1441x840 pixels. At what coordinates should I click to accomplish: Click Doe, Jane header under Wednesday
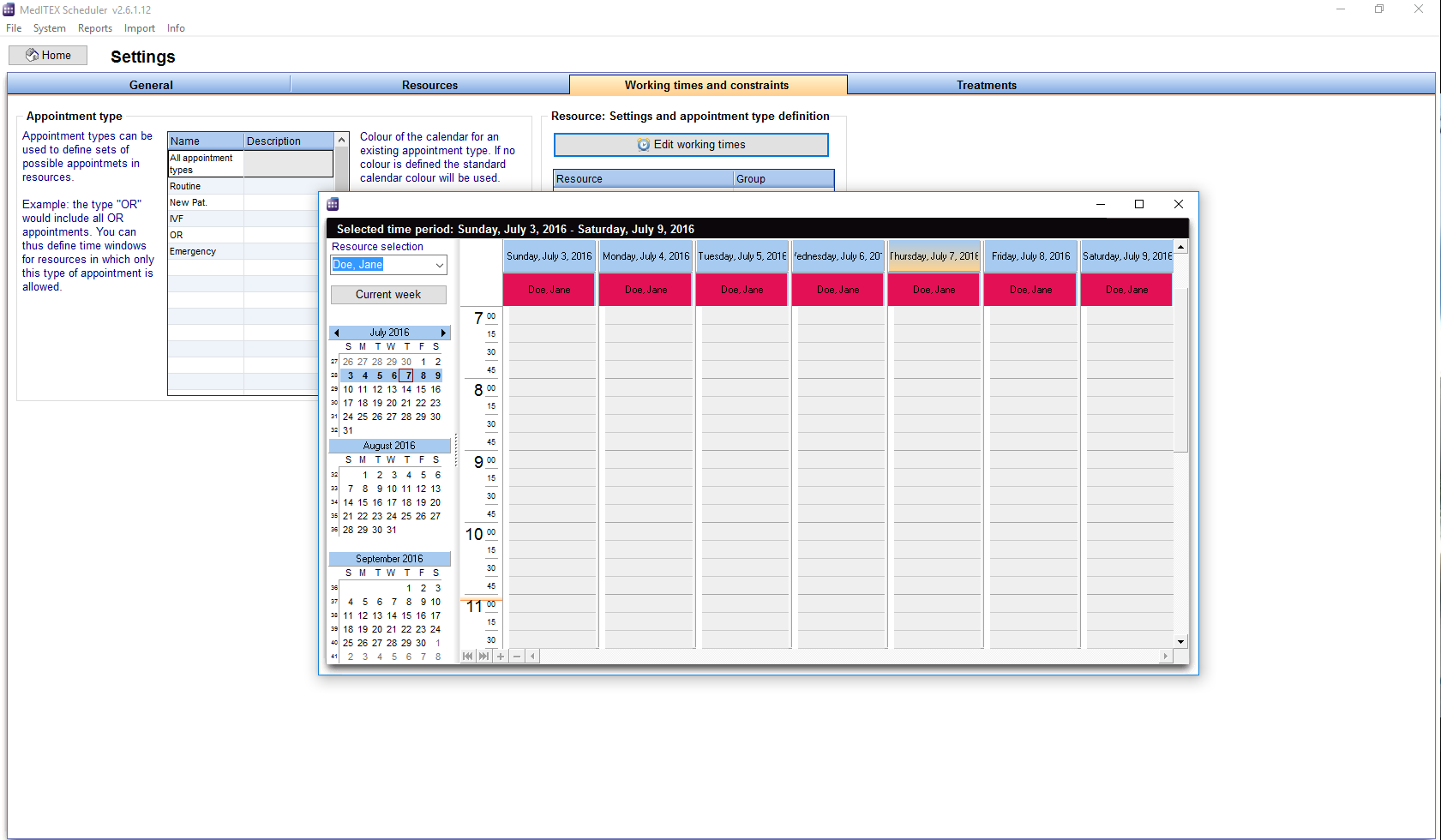tap(838, 290)
